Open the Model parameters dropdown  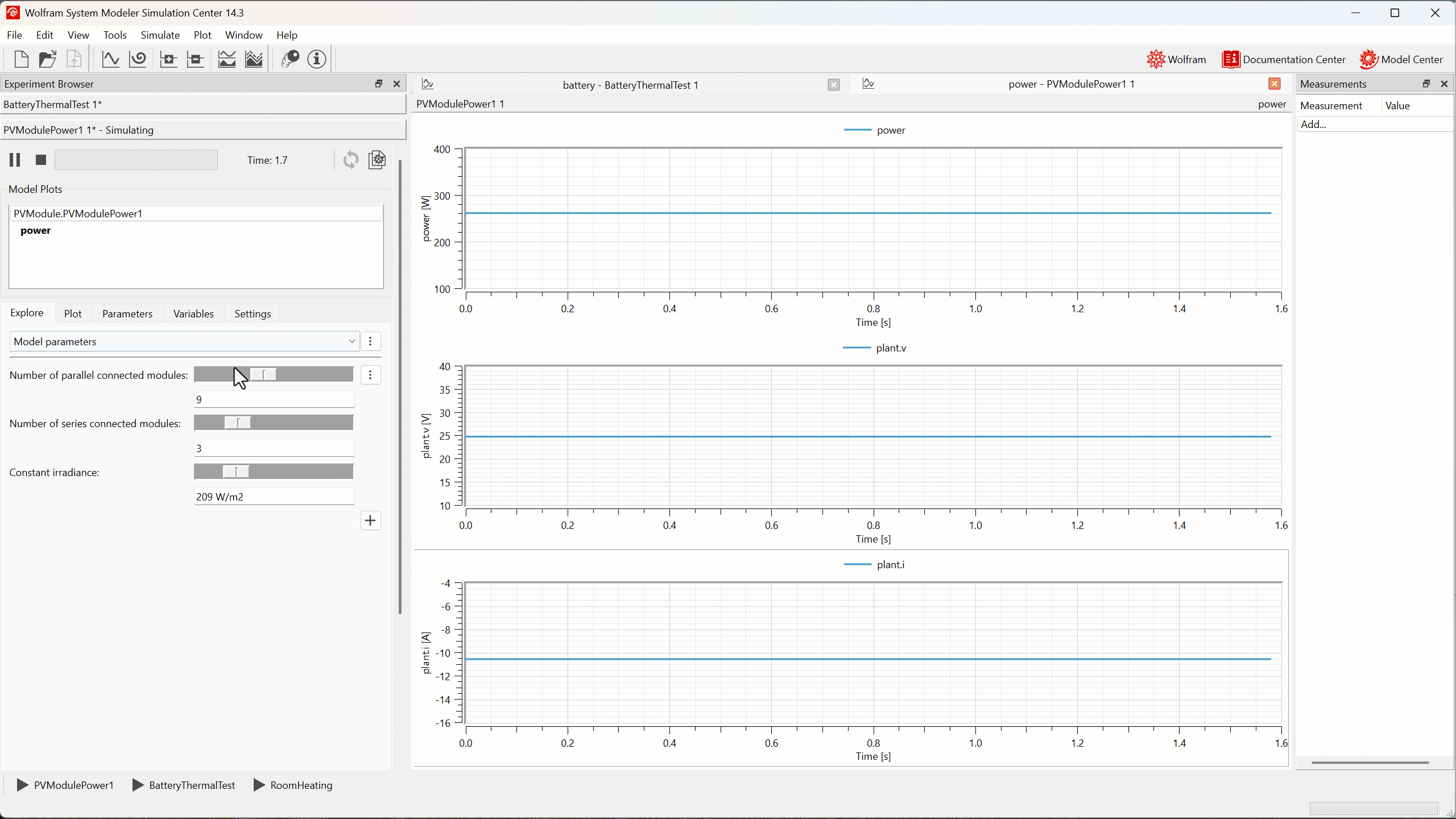(x=184, y=341)
